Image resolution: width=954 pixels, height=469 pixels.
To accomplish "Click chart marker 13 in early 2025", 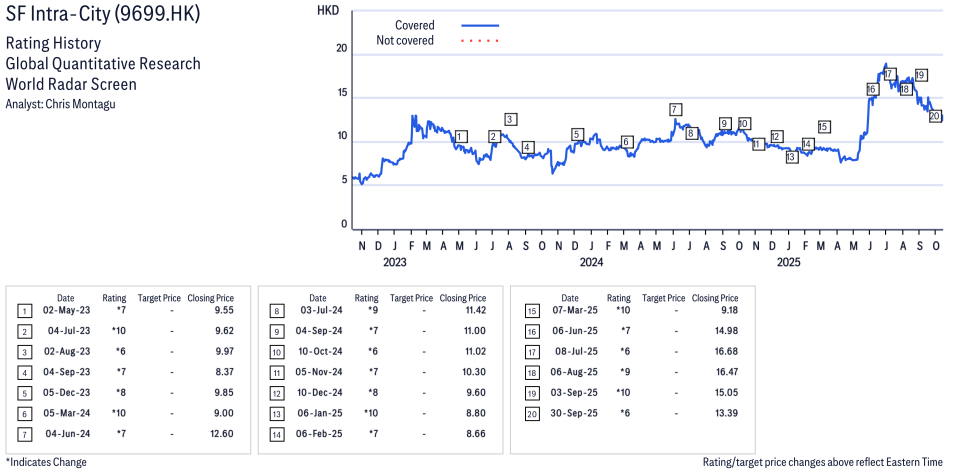I will click(x=791, y=157).
